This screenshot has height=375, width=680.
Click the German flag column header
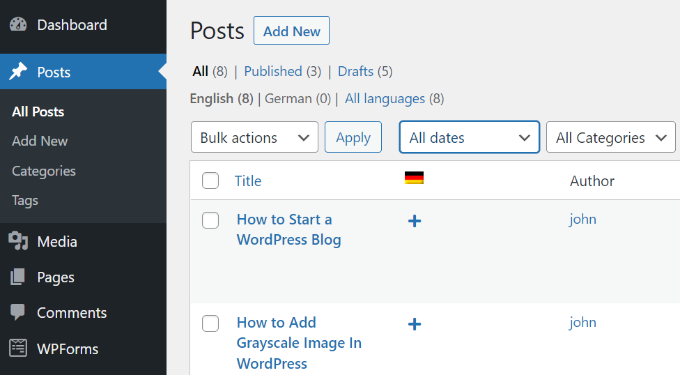point(414,178)
